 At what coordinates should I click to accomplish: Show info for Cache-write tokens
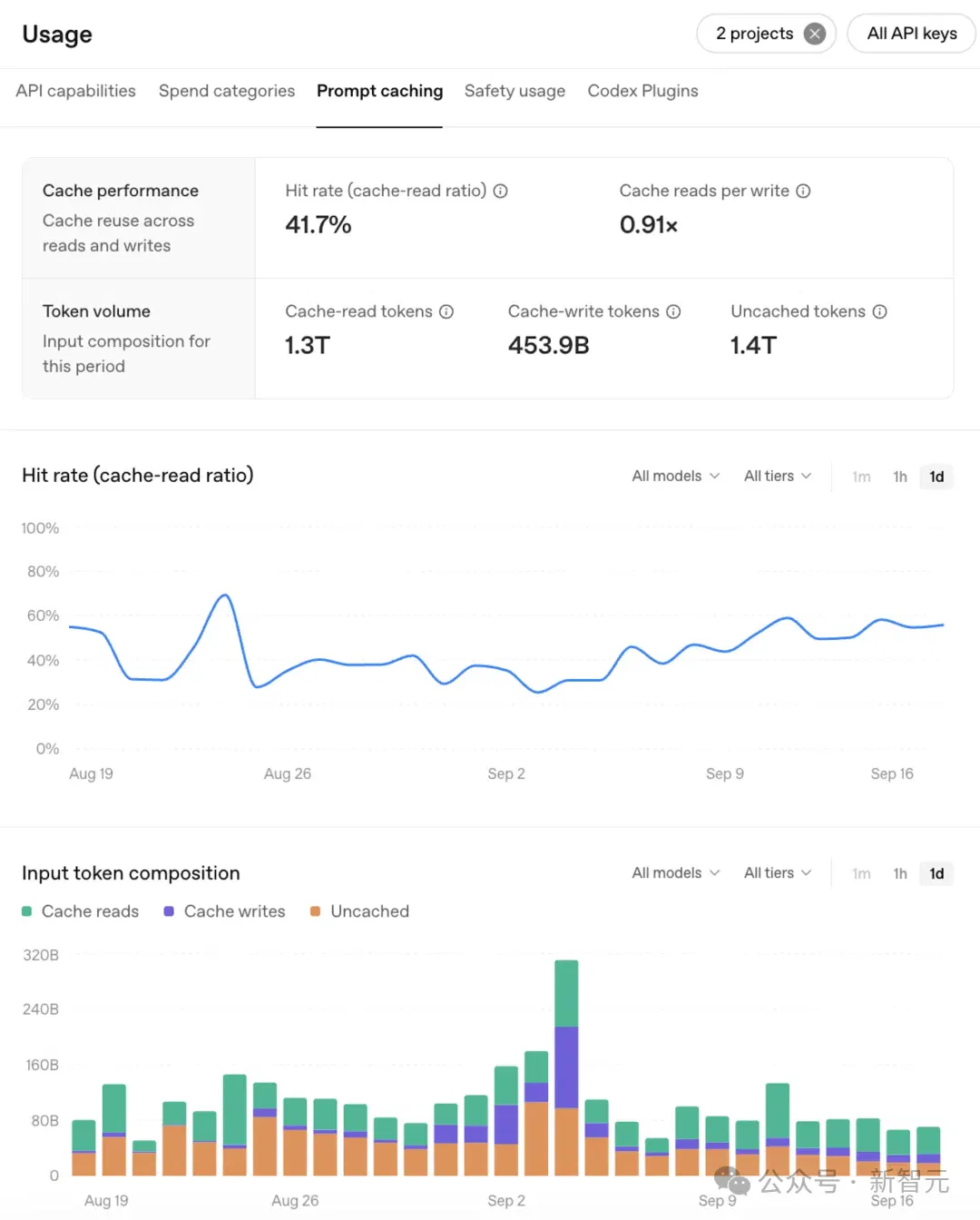[x=673, y=311]
